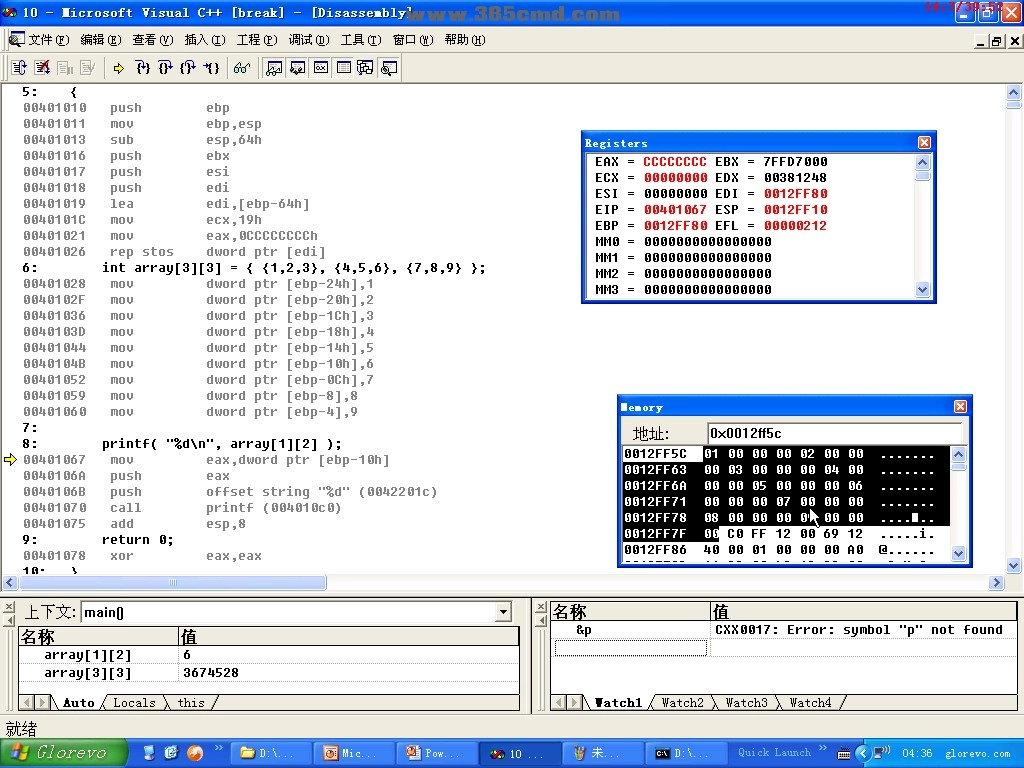The height and width of the screenshot is (768, 1024).
Task: Switch to the Locals tab
Action: (x=134, y=703)
